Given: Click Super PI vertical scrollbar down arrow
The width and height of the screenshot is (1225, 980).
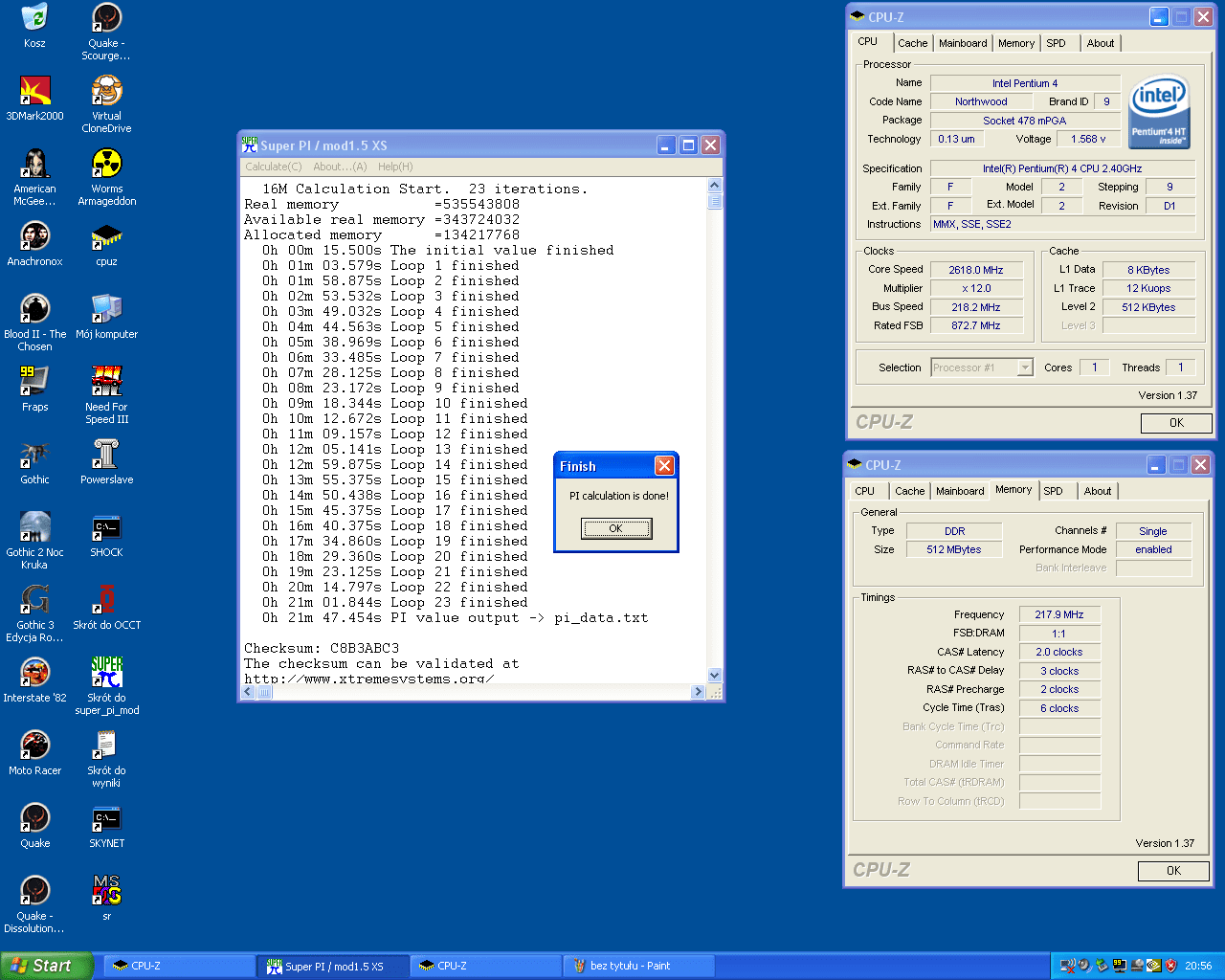Looking at the screenshot, I should 715,675.
